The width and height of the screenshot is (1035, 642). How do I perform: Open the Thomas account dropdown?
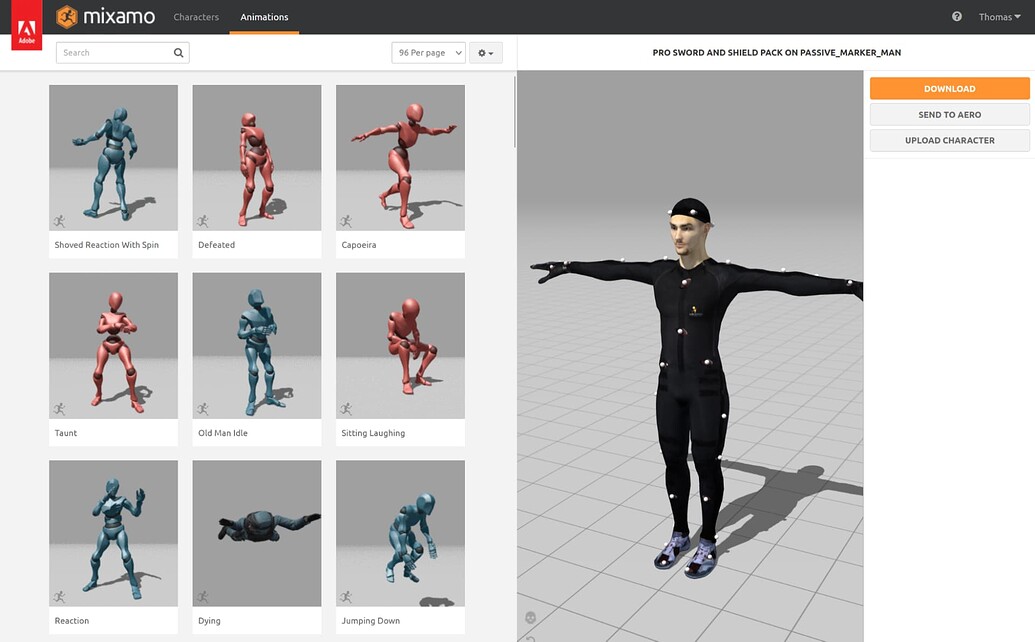(x=999, y=16)
